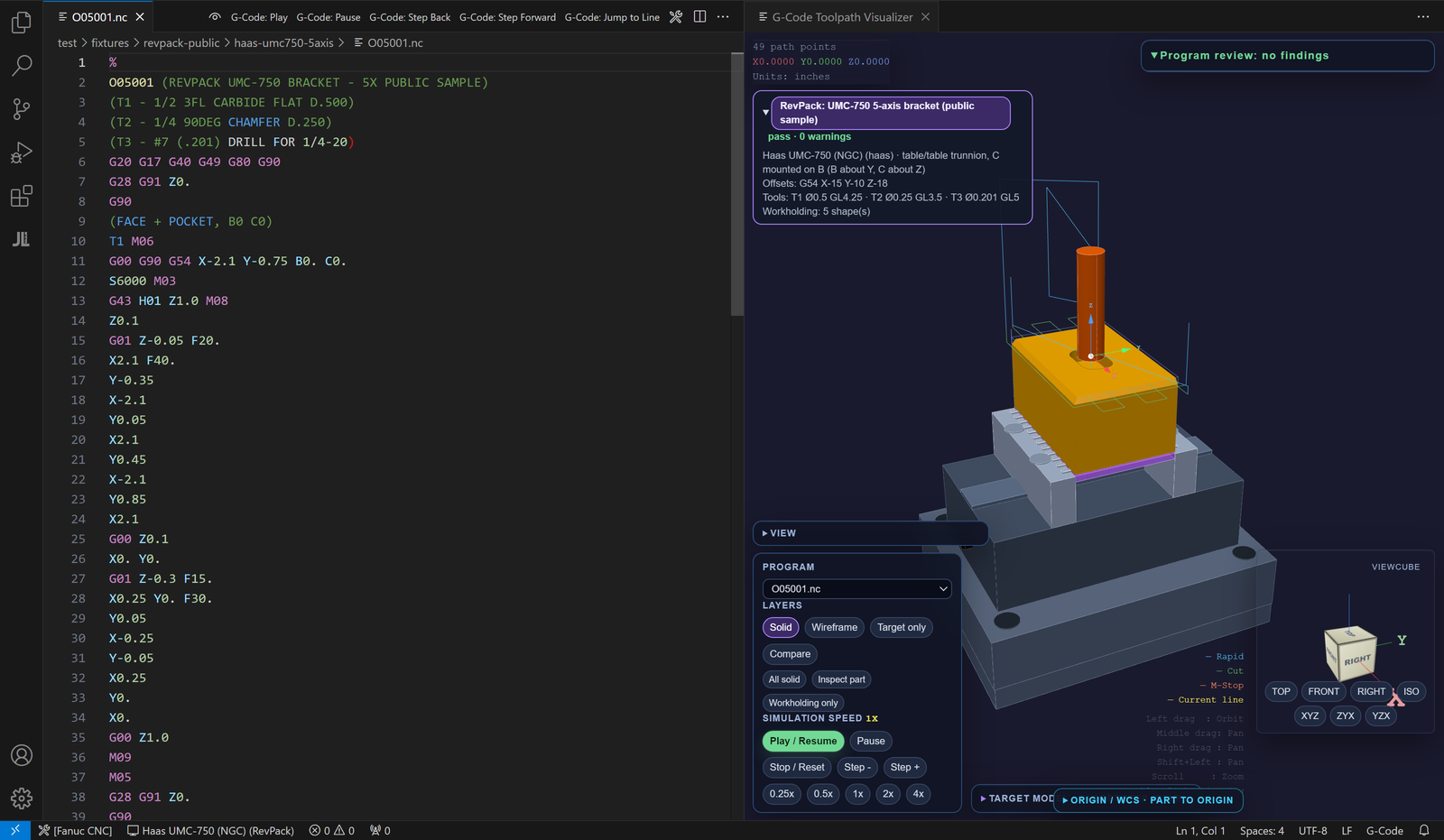Split the editor right
This screenshot has width=1444, height=840.
(699, 17)
